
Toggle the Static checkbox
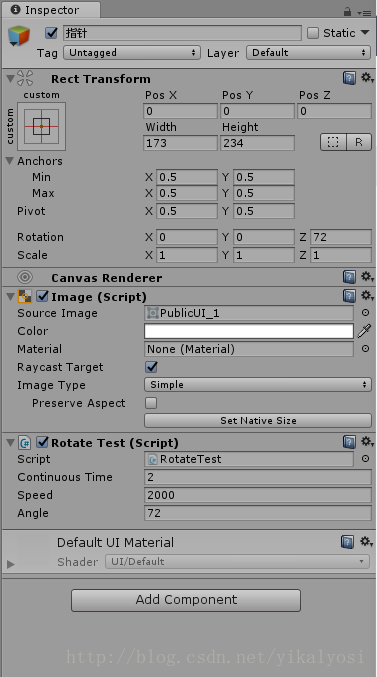click(313, 33)
